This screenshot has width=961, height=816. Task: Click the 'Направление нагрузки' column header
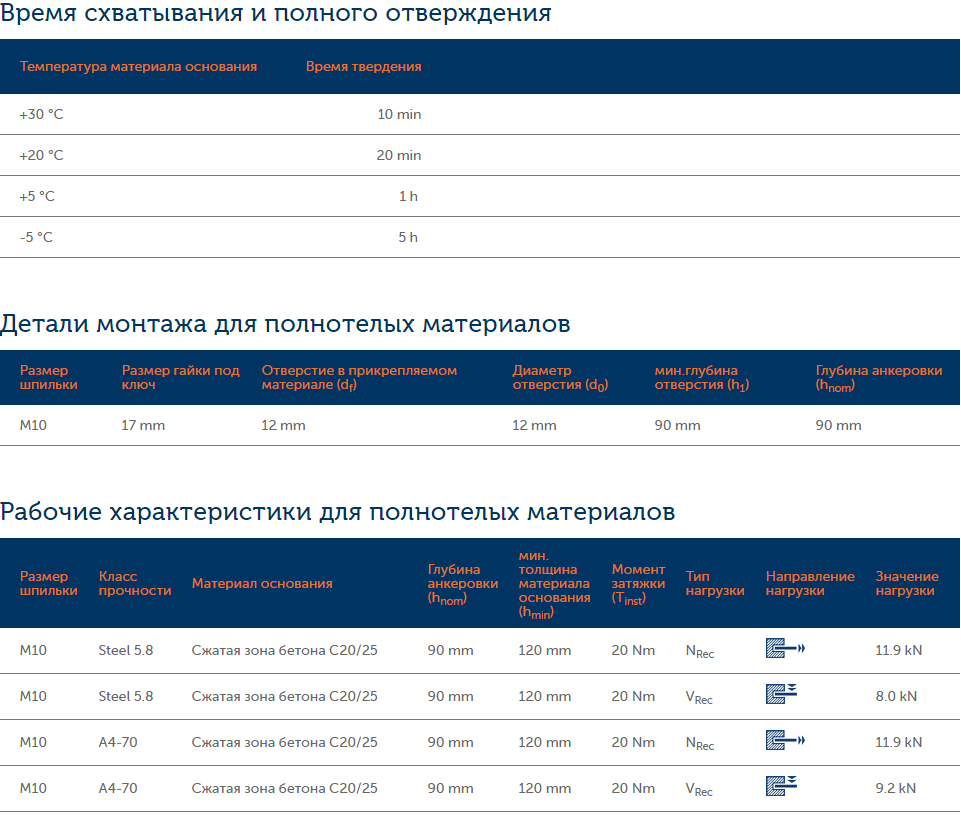[810, 583]
